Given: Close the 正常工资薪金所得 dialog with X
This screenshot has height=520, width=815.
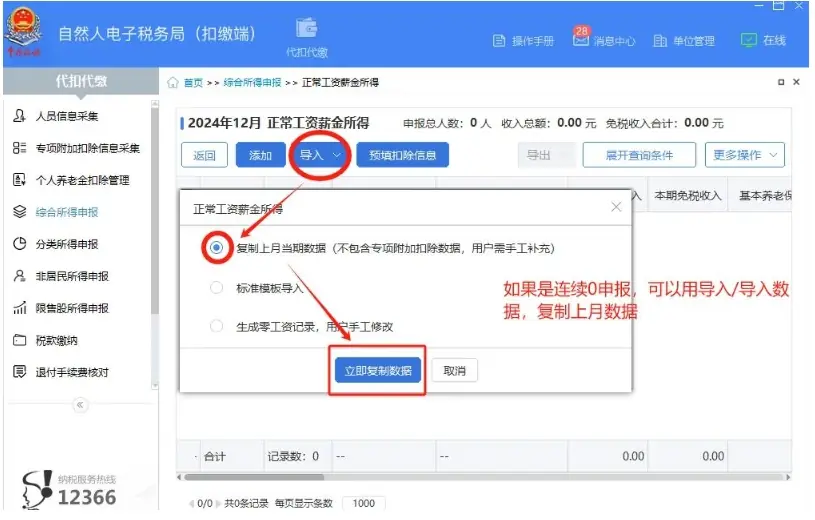Looking at the screenshot, I should pyautogui.click(x=616, y=207).
